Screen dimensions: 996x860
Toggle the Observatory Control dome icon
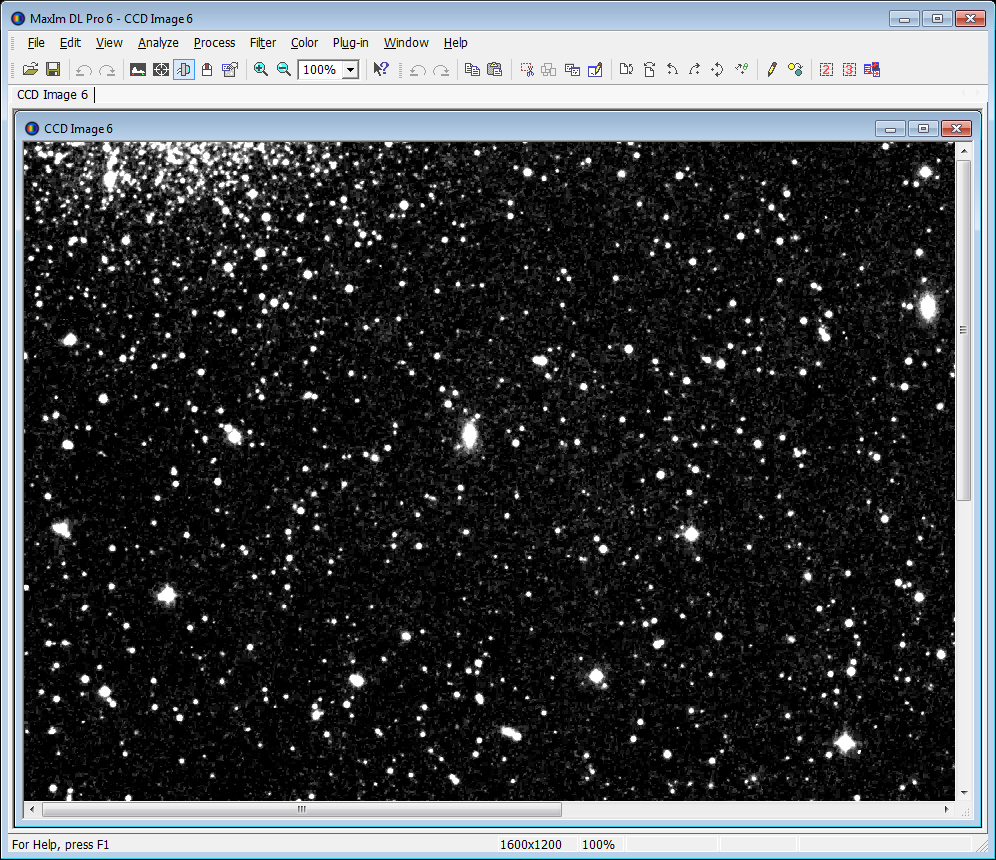[206, 70]
